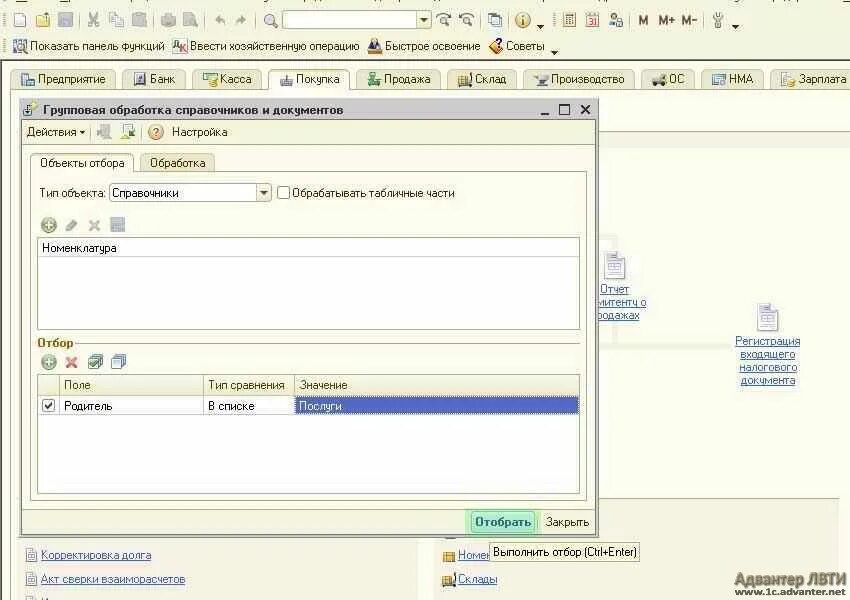
Task: Expand the Тип объекта dropdown
Action: coord(263,192)
